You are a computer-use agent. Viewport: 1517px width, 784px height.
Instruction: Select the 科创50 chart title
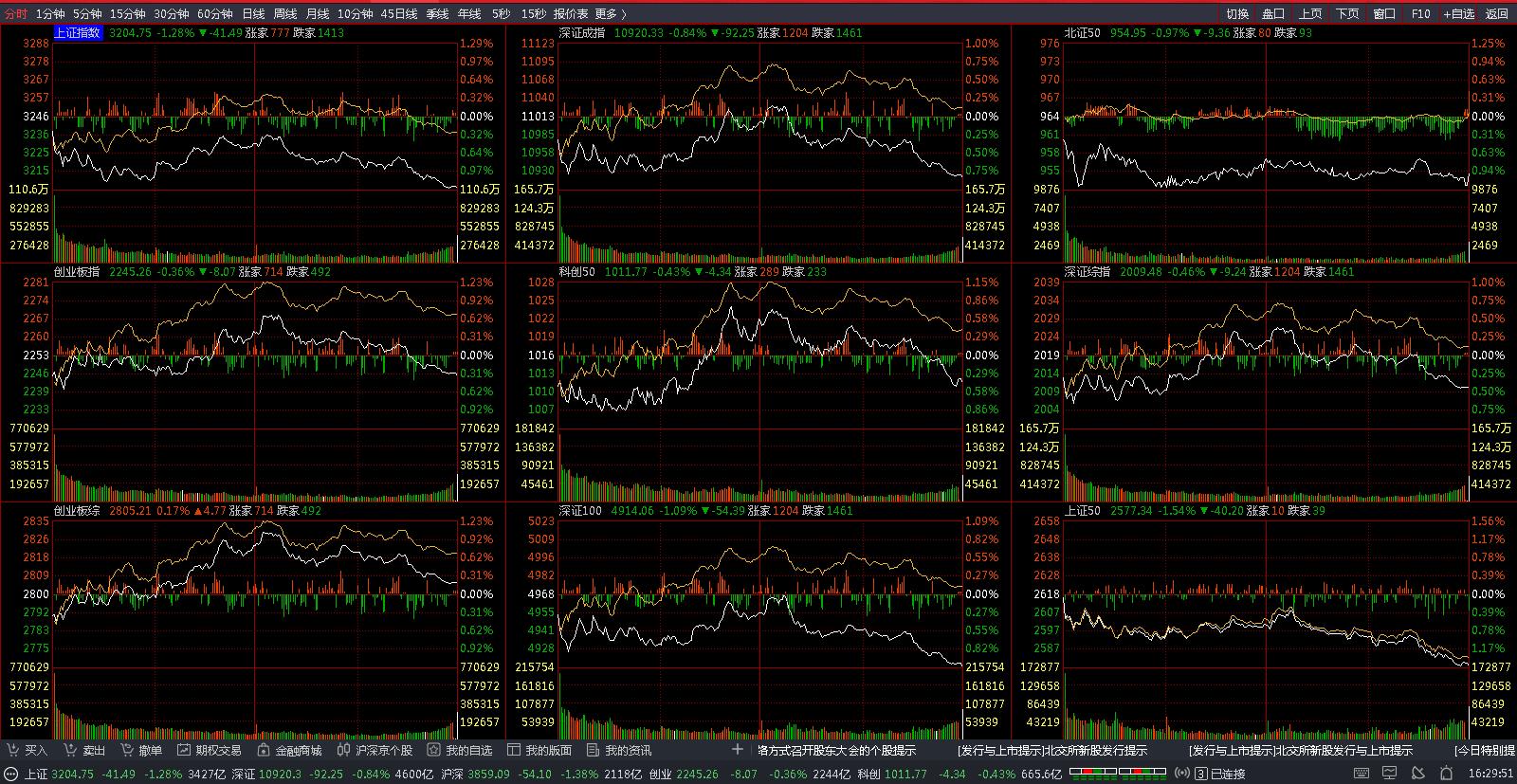pos(577,271)
